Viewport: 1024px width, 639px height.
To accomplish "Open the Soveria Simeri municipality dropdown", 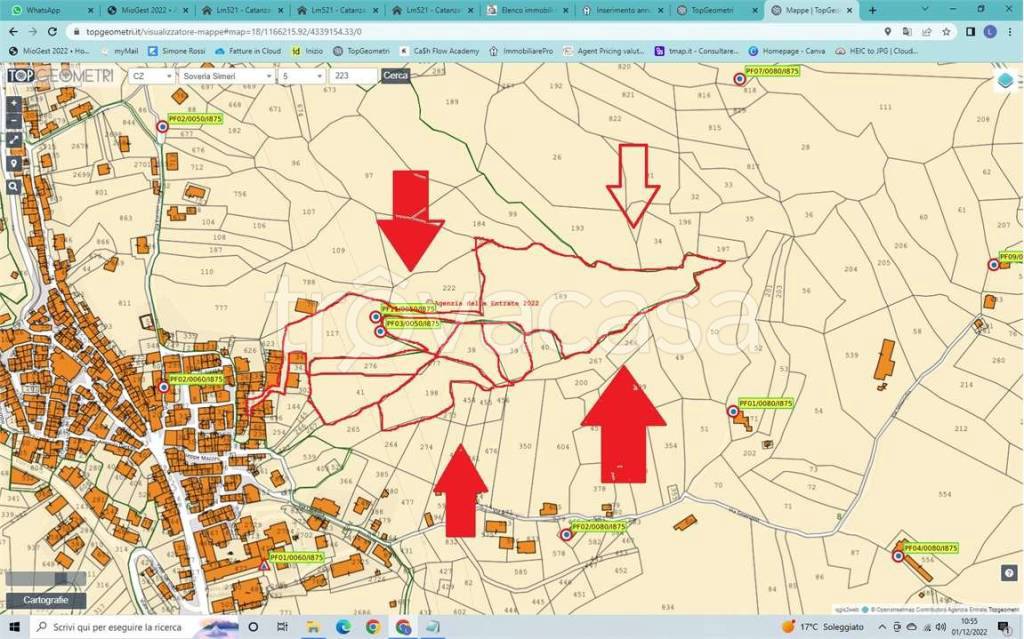I will (x=227, y=76).
